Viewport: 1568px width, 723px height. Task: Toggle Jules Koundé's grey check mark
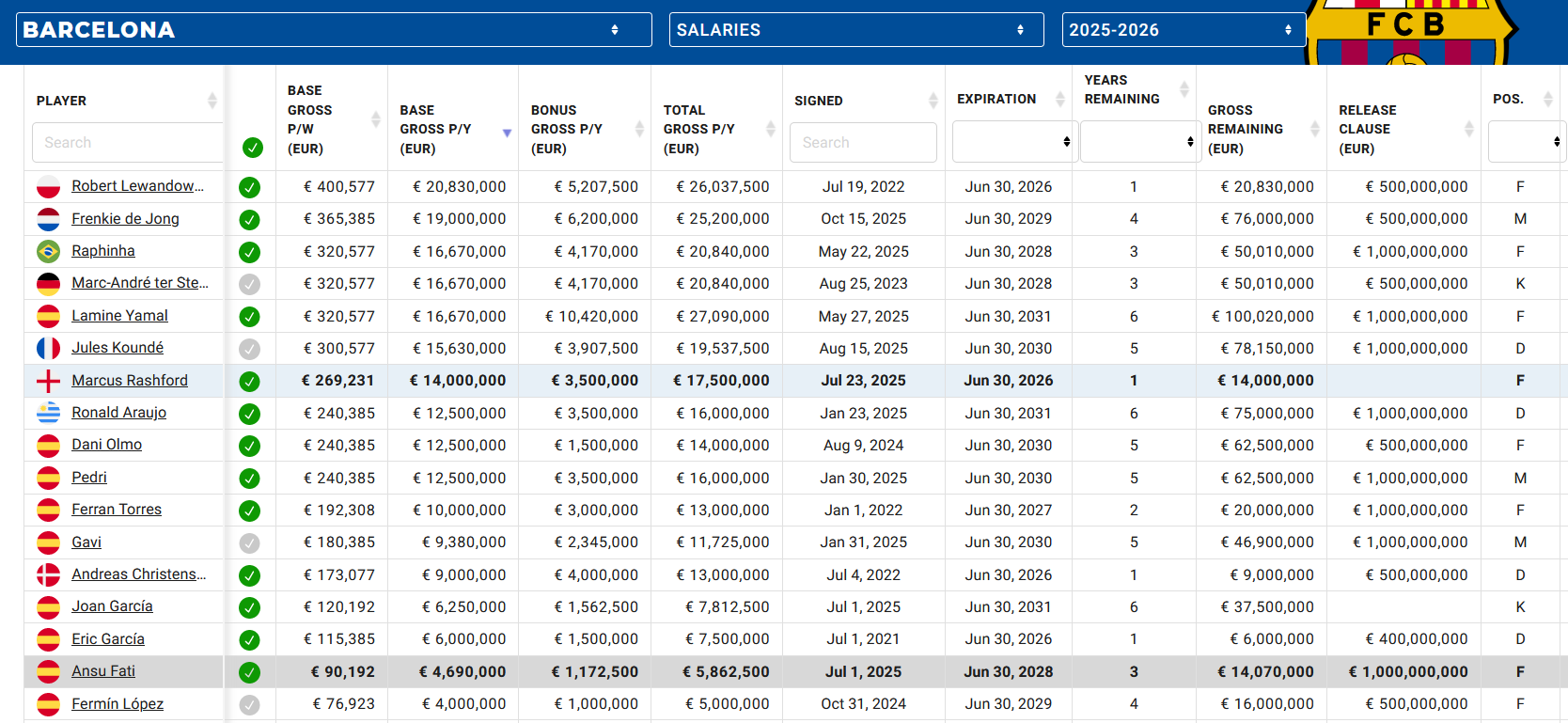(x=249, y=349)
